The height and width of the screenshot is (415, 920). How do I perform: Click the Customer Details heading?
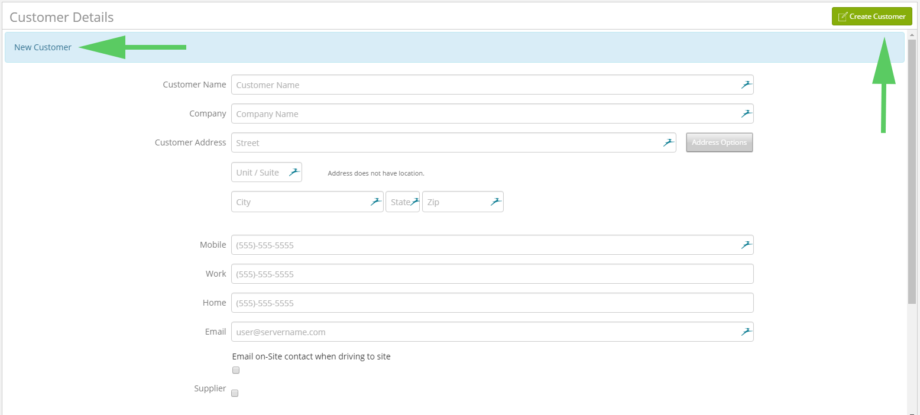pos(62,18)
